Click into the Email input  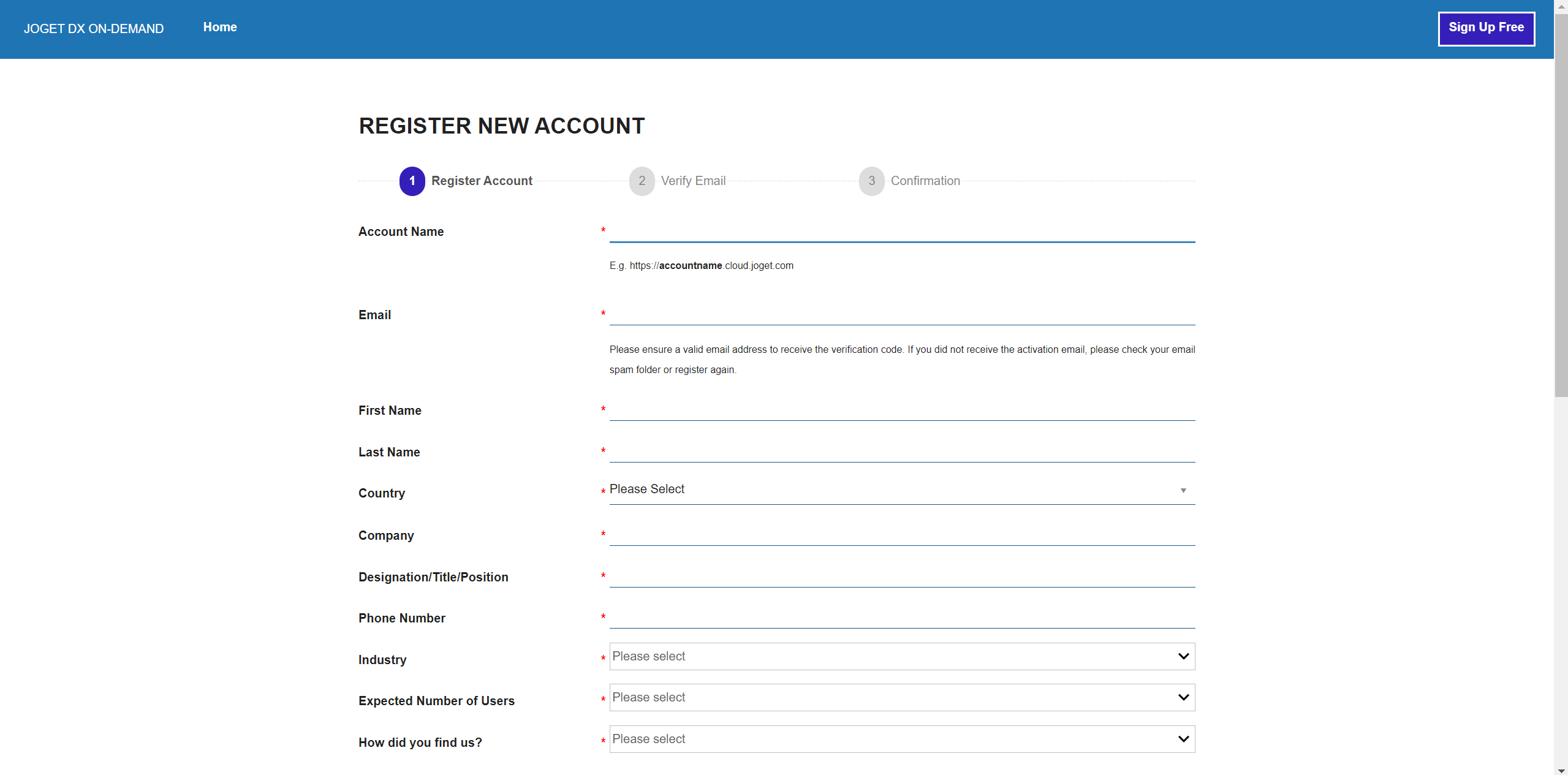901,314
